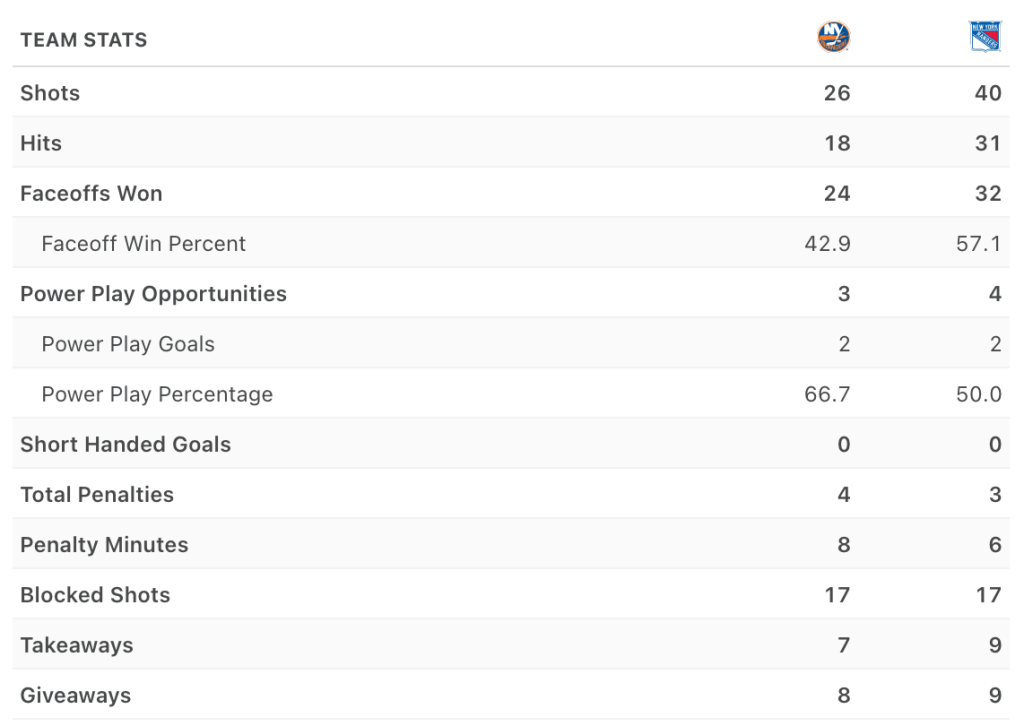
Task: Click the Islanders' 66.7 power play percentage
Action: 827,394
